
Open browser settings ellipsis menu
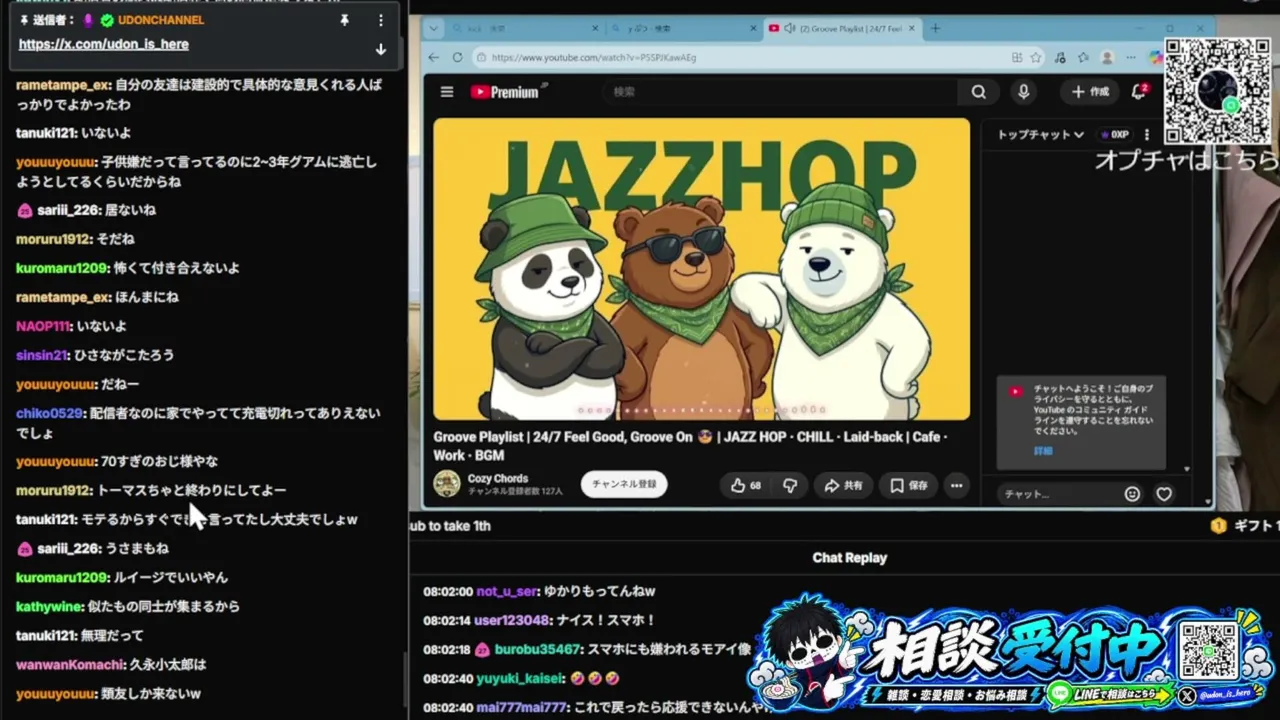1131,57
